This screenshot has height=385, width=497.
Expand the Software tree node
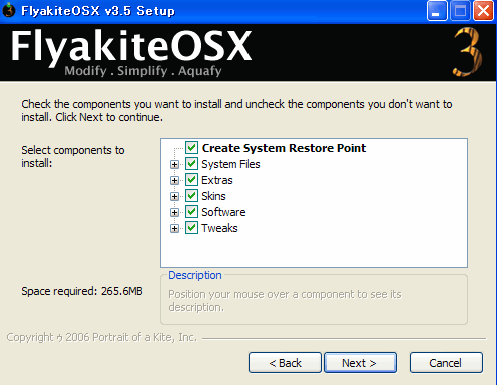[174, 212]
